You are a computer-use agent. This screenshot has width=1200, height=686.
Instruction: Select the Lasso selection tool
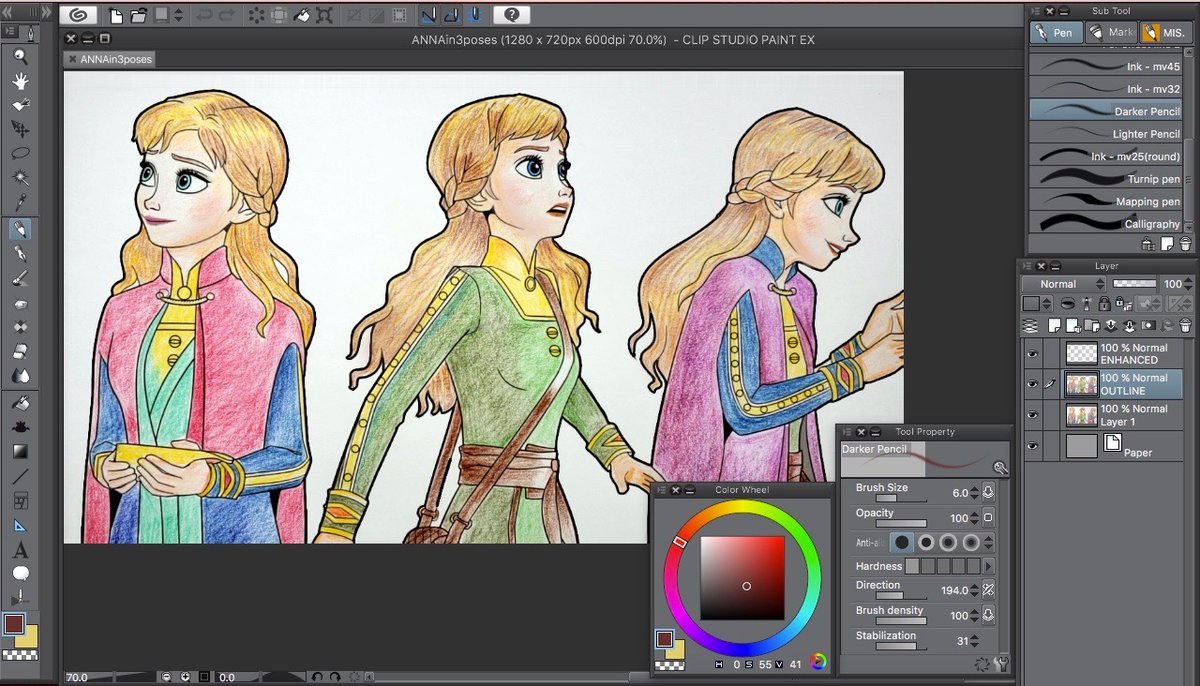[x=20, y=154]
